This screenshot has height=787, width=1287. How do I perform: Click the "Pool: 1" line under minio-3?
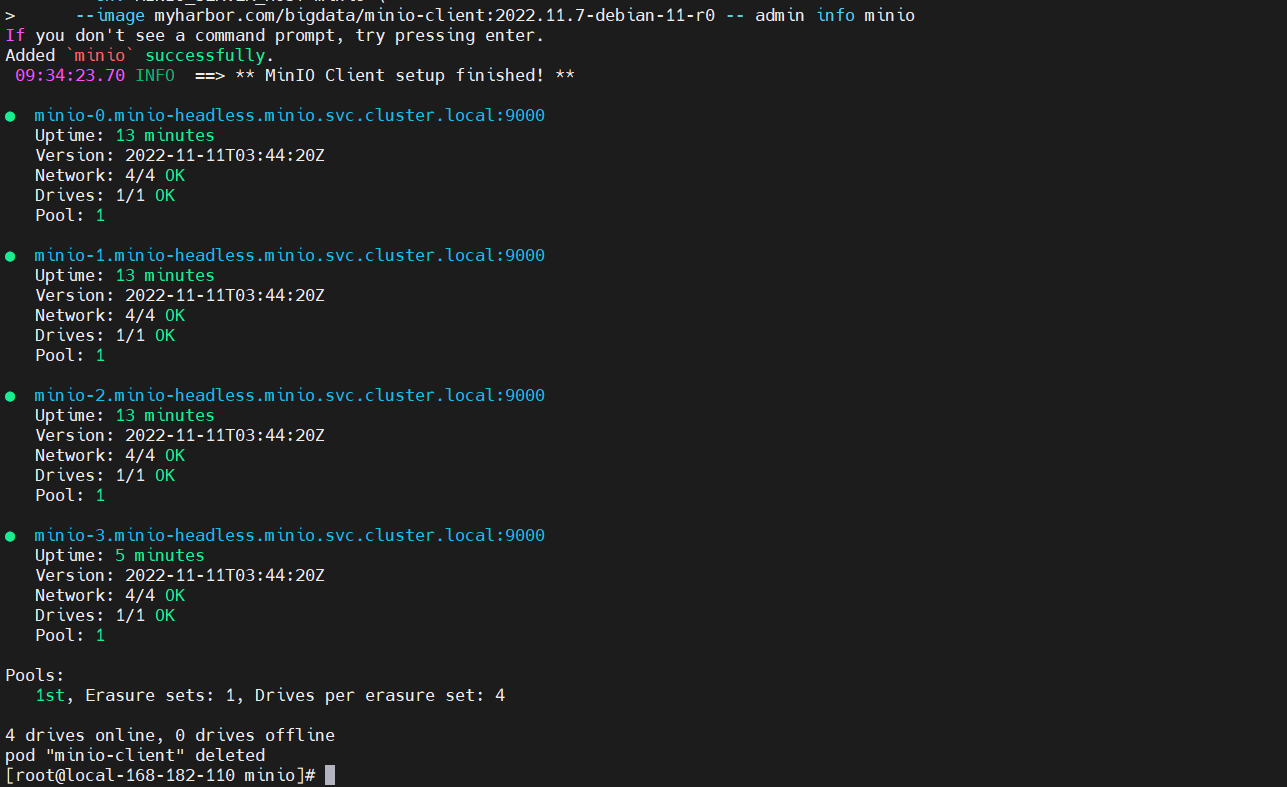(x=70, y=636)
